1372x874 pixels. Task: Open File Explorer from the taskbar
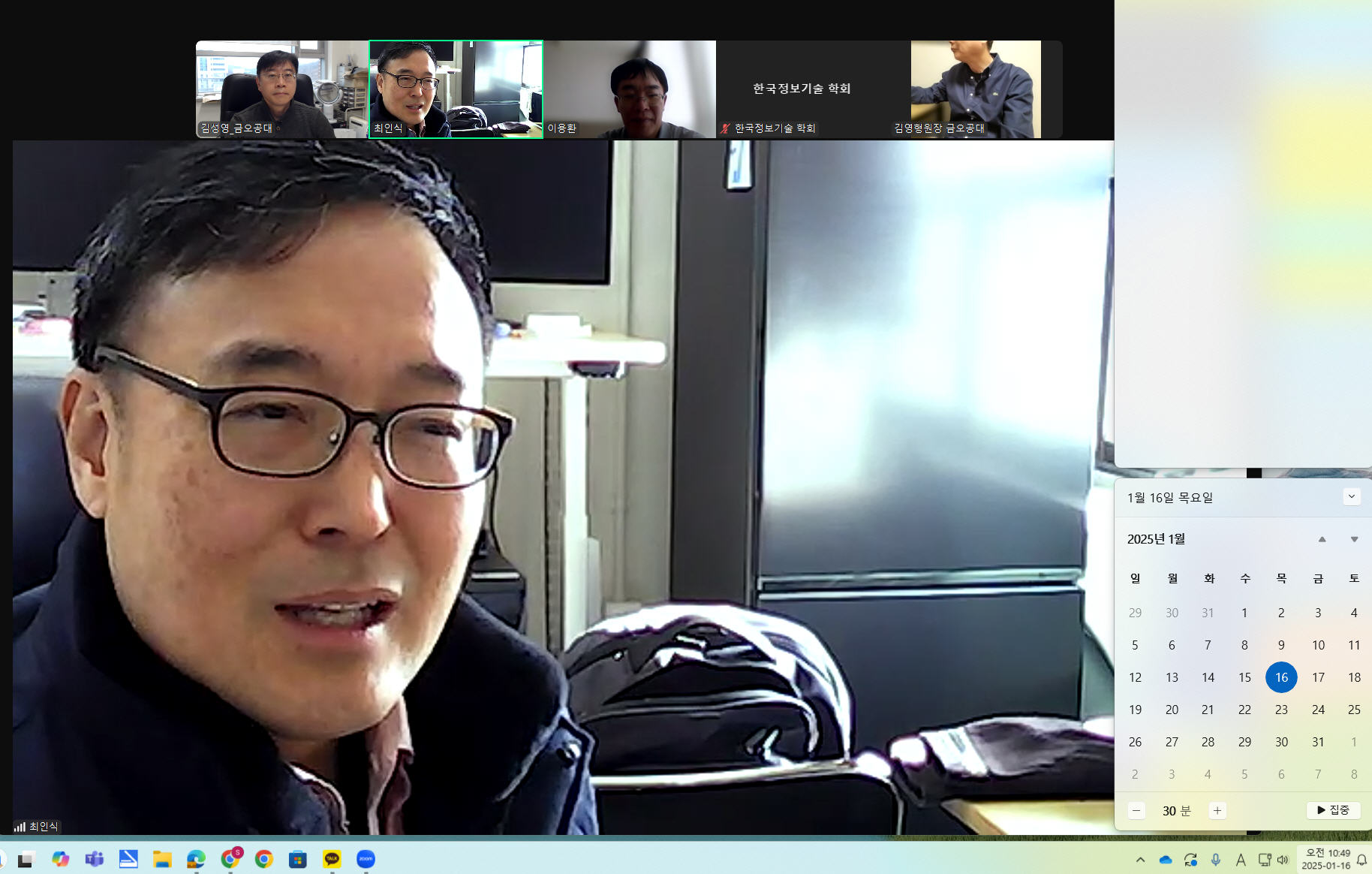162,859
